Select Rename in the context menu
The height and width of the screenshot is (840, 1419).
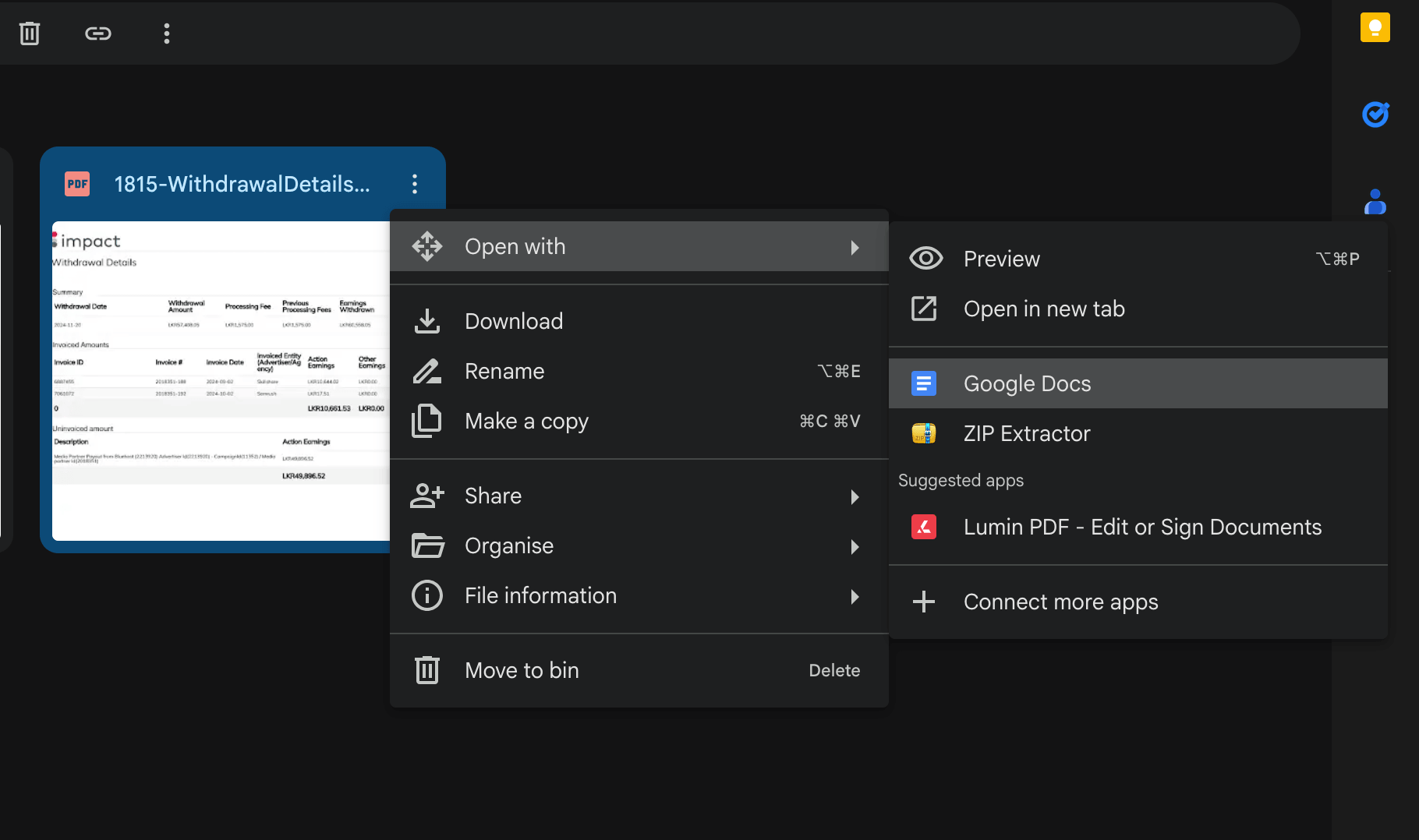pyautogui.click(x=639, y=371)
